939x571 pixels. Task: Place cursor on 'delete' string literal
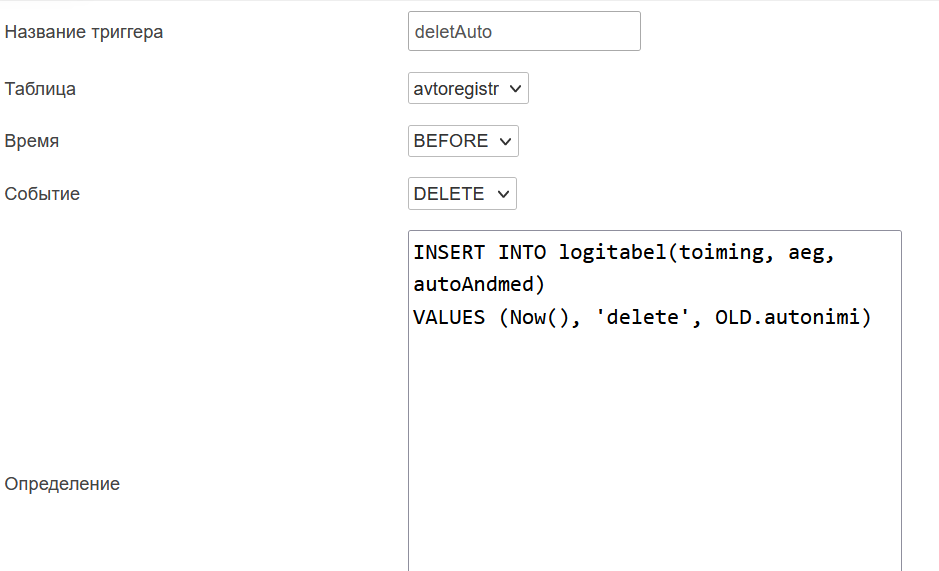point(642,317)
